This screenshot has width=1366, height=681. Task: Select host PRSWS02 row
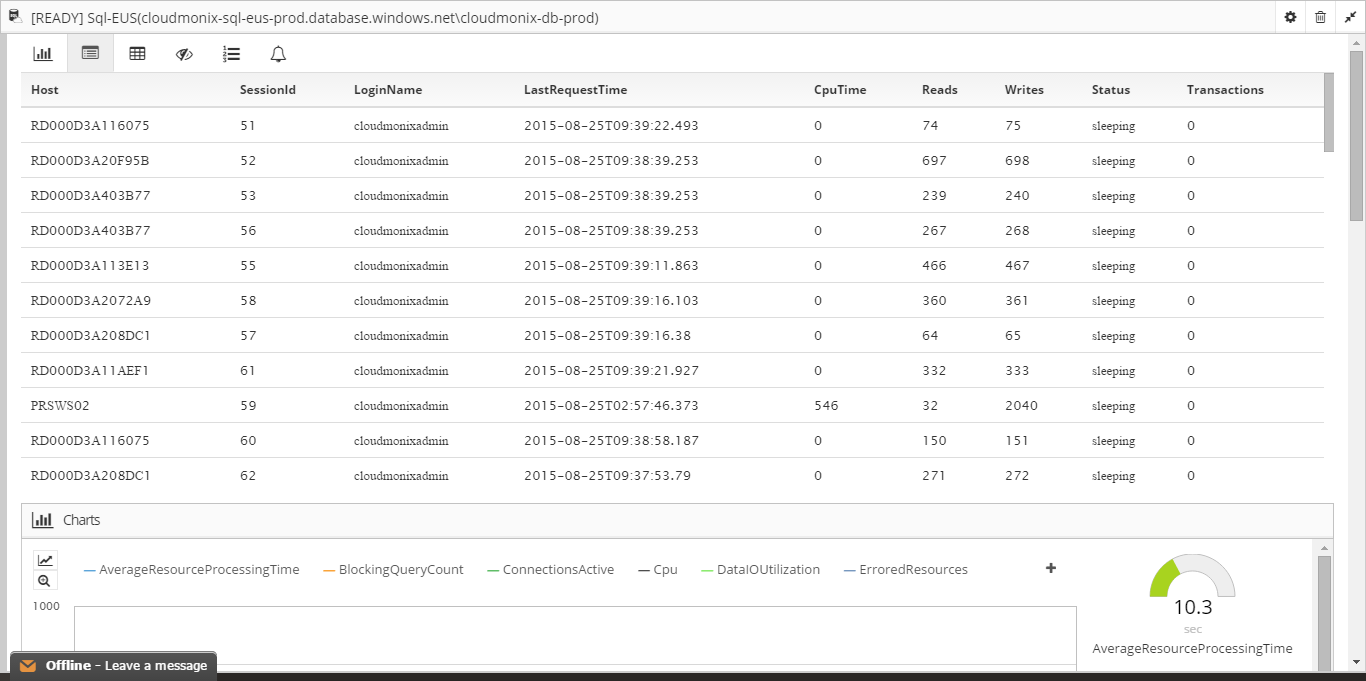672,406
